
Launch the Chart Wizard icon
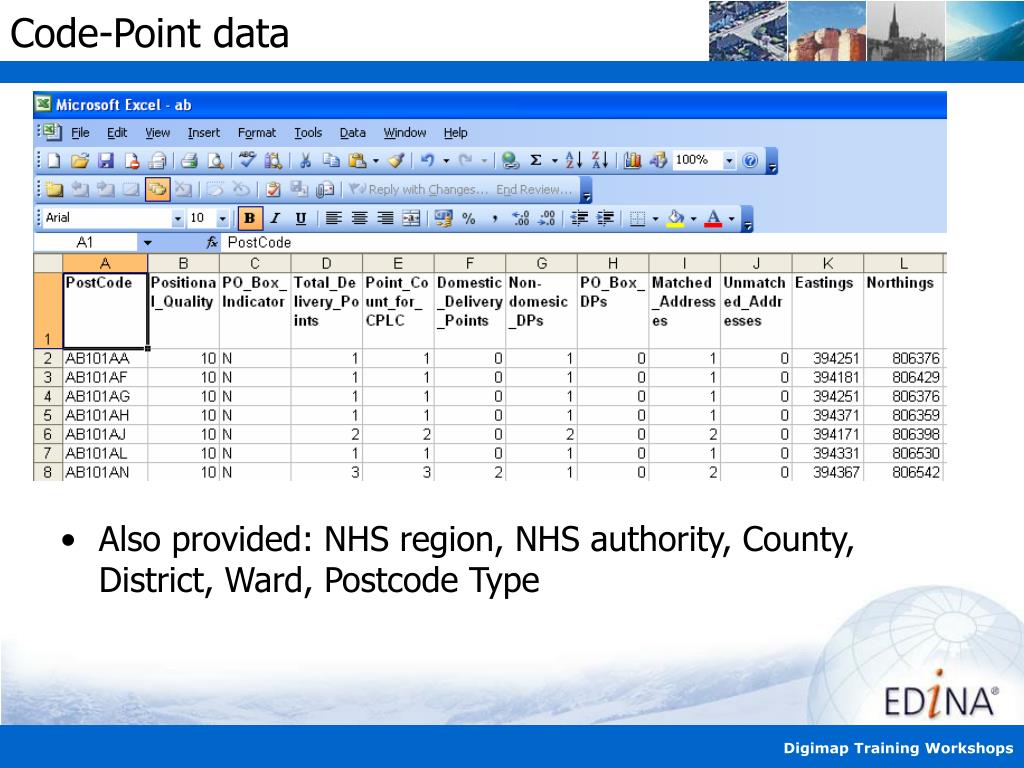pyautogui.click(x=632, y=161)
